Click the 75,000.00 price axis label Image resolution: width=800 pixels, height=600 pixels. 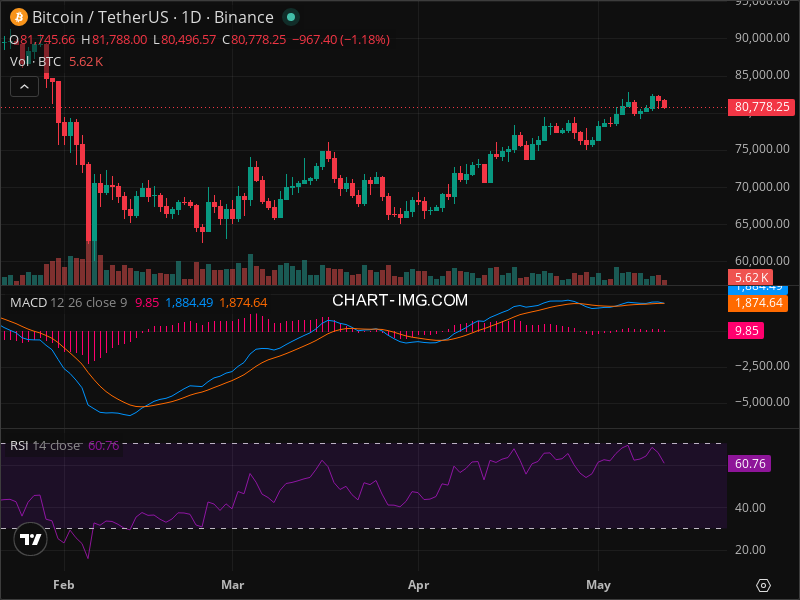(x=762, y=149)
